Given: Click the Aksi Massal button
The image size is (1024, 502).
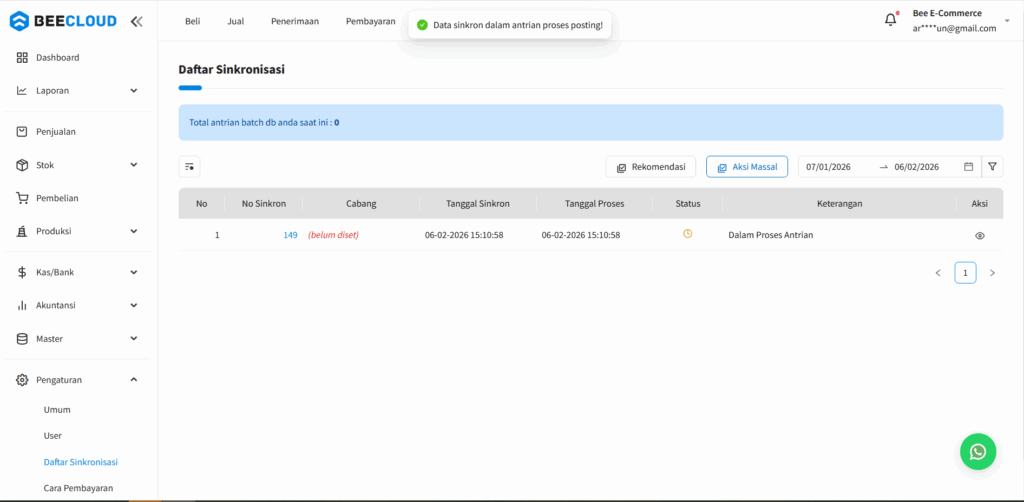Looking at the screenshot, I should pyautogui.click(x=747, y=167).
